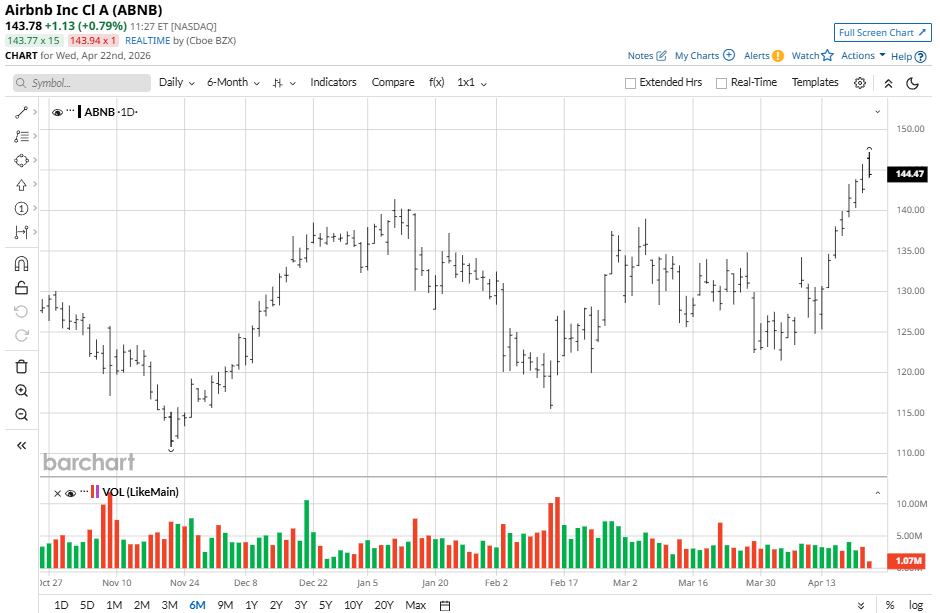Expand bottom bar double down arrows
Viewport: 940px width, 613px height.
(x=861, y=606)
